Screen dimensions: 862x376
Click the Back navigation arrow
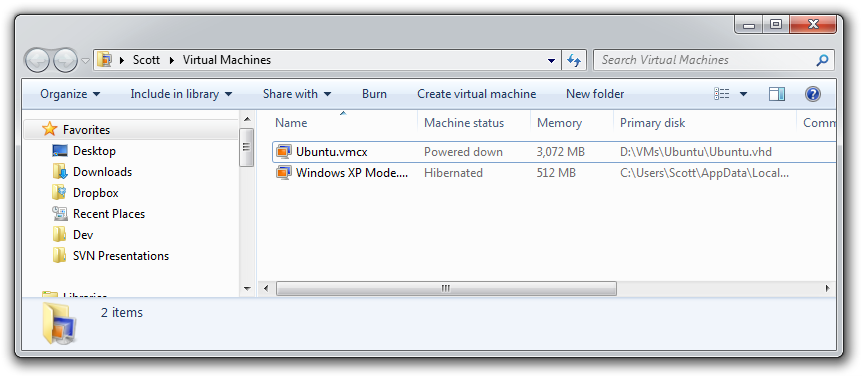tap(37, 60)
